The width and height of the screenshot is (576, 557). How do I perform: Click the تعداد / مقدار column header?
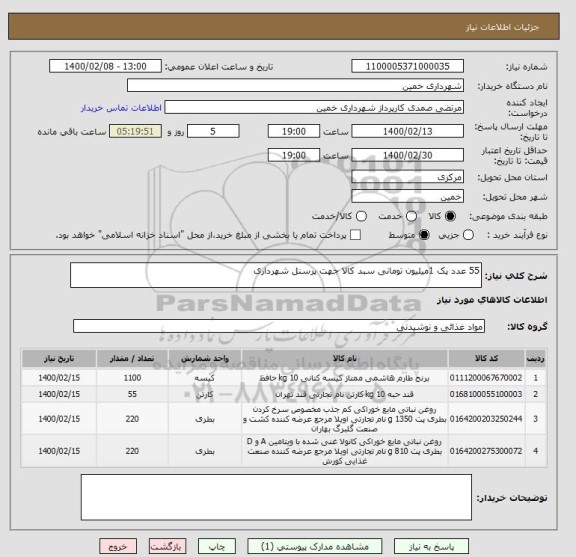132,359
